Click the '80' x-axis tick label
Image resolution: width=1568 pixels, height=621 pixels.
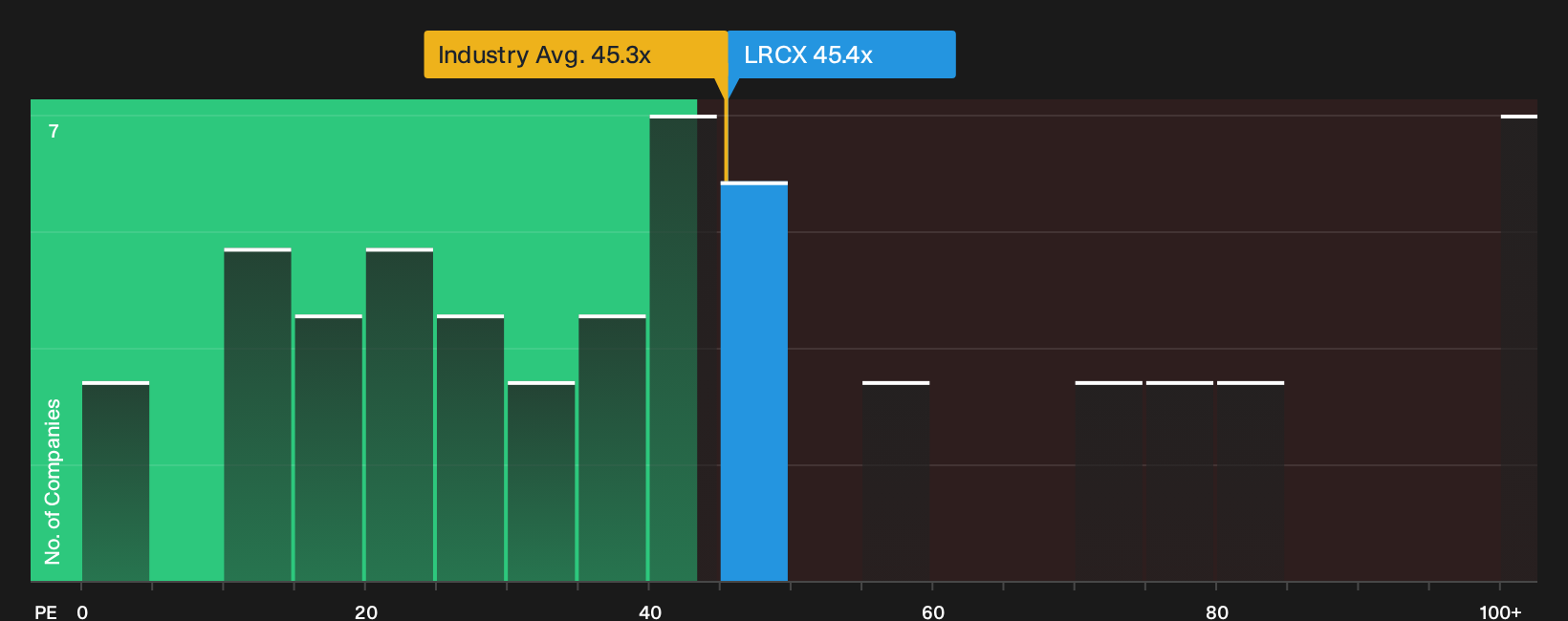(1217, 612)
